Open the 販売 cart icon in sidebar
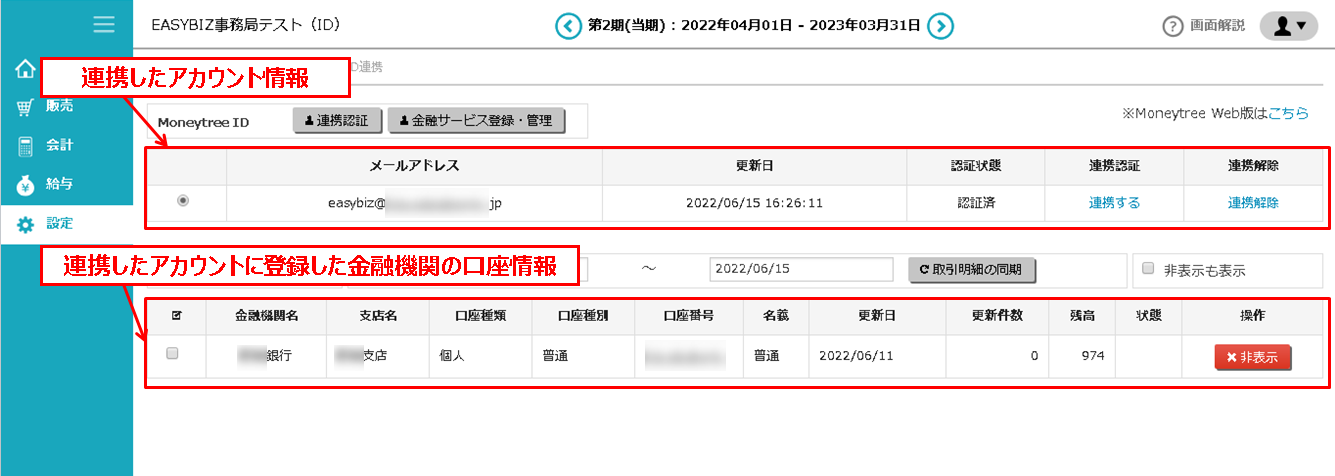This screenshot has height=476, width=1335. pyautogui.click(x=25, y=106)
